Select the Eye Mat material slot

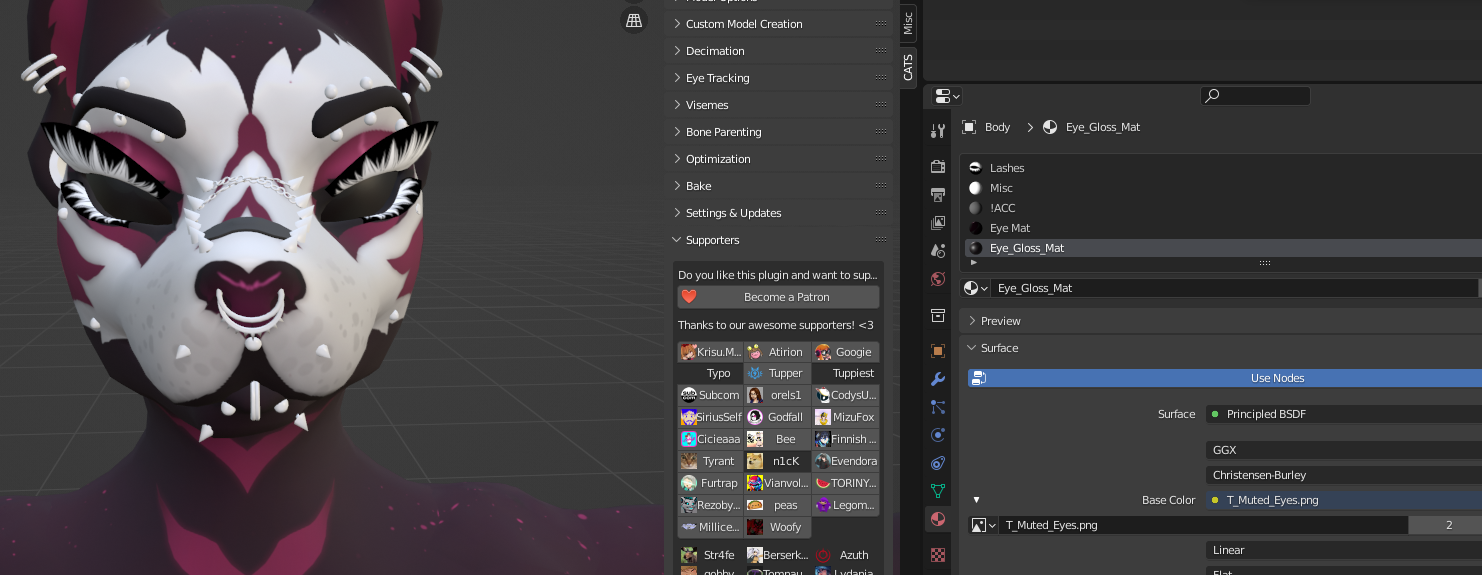pyautogui.click(x=1222, y=228)
